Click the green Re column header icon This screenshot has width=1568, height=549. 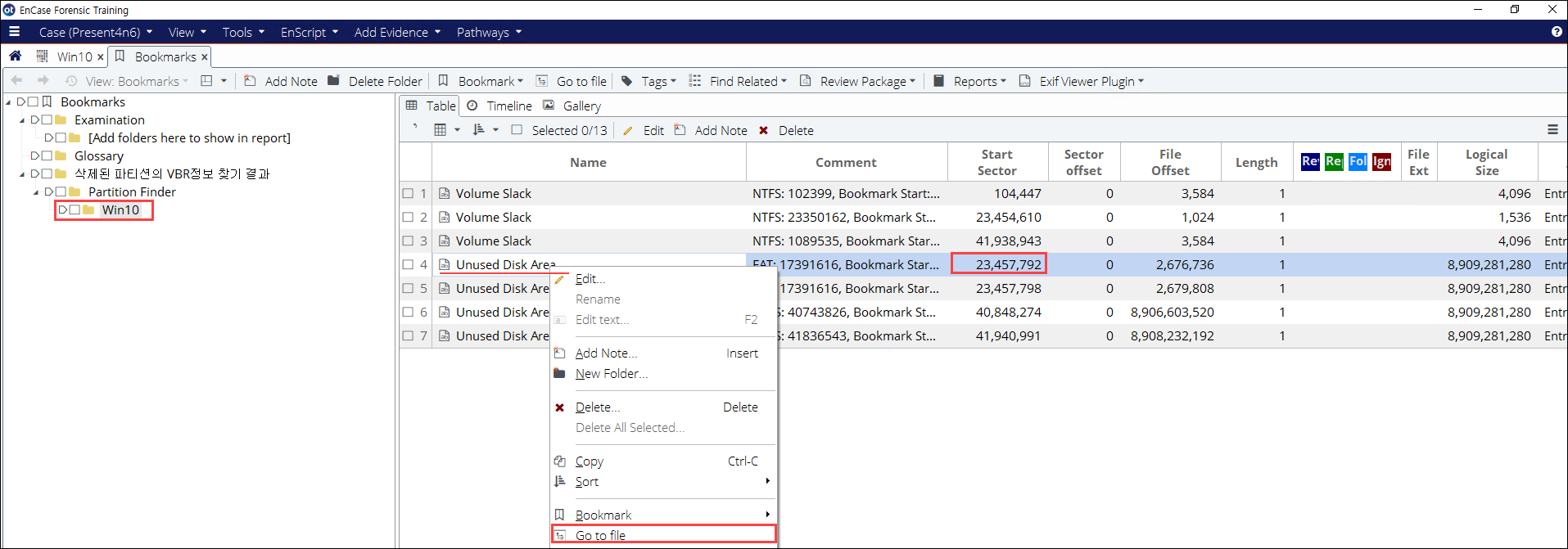(1334, 161)
